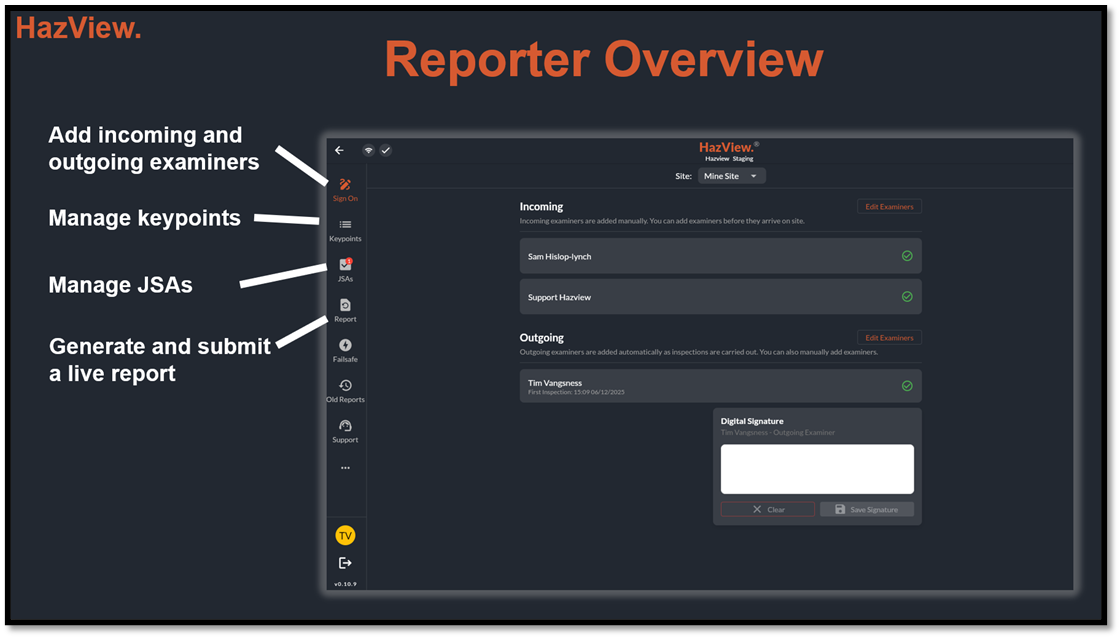Expand the Mine Site dropdown
Screen dimensions: 1120x638
pyautogui.click(x=732, y=176)
